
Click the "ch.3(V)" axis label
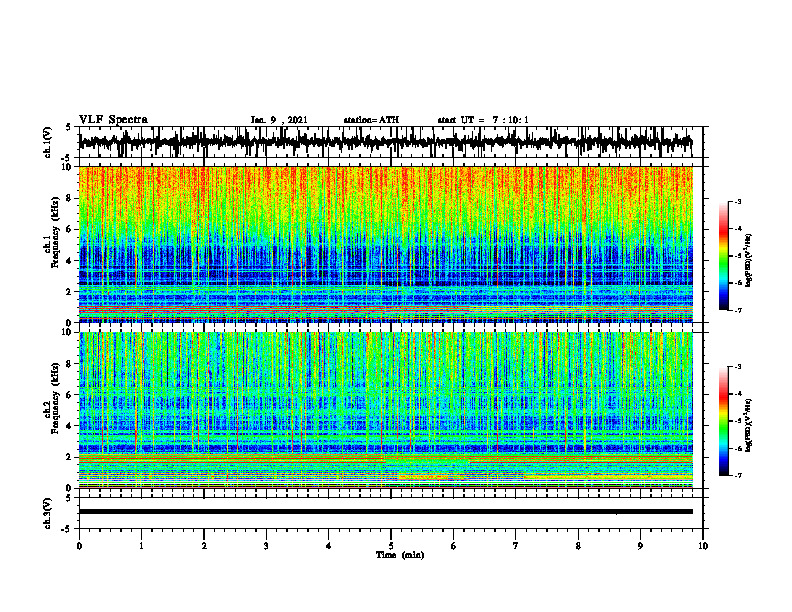coord(48,513)
